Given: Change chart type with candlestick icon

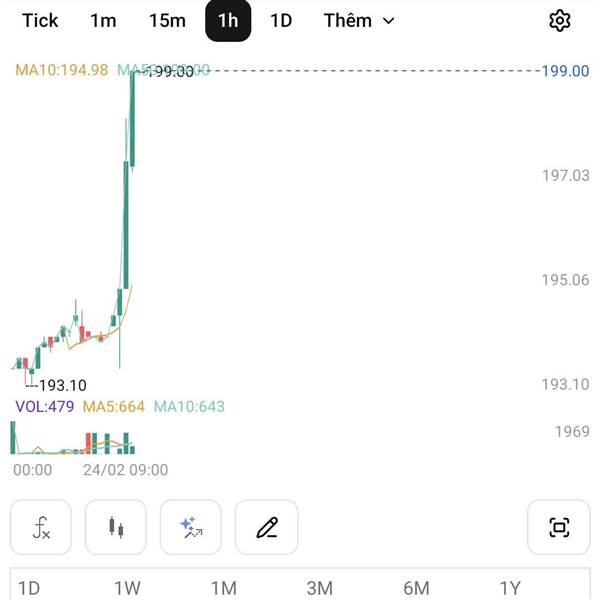Looking at the screenshot, I should click(116, 527).
